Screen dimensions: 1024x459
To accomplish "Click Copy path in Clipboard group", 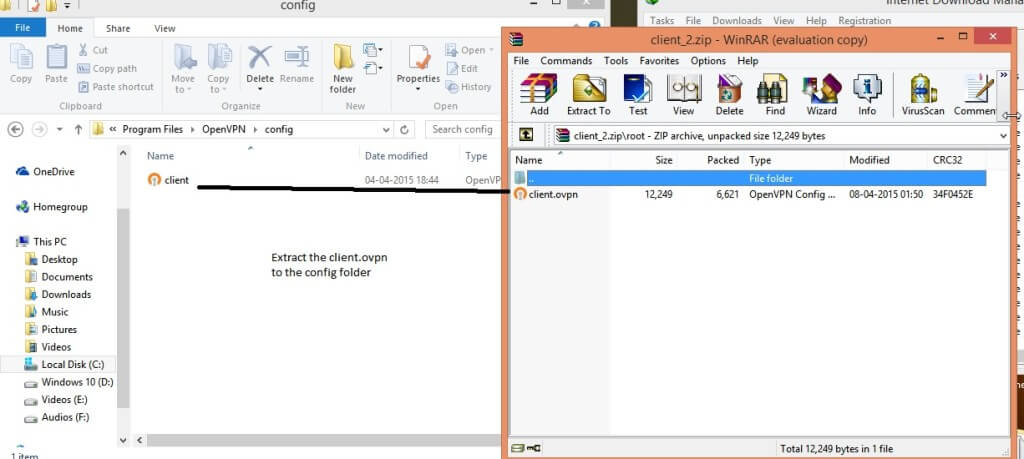I will (x=113, y=69).
